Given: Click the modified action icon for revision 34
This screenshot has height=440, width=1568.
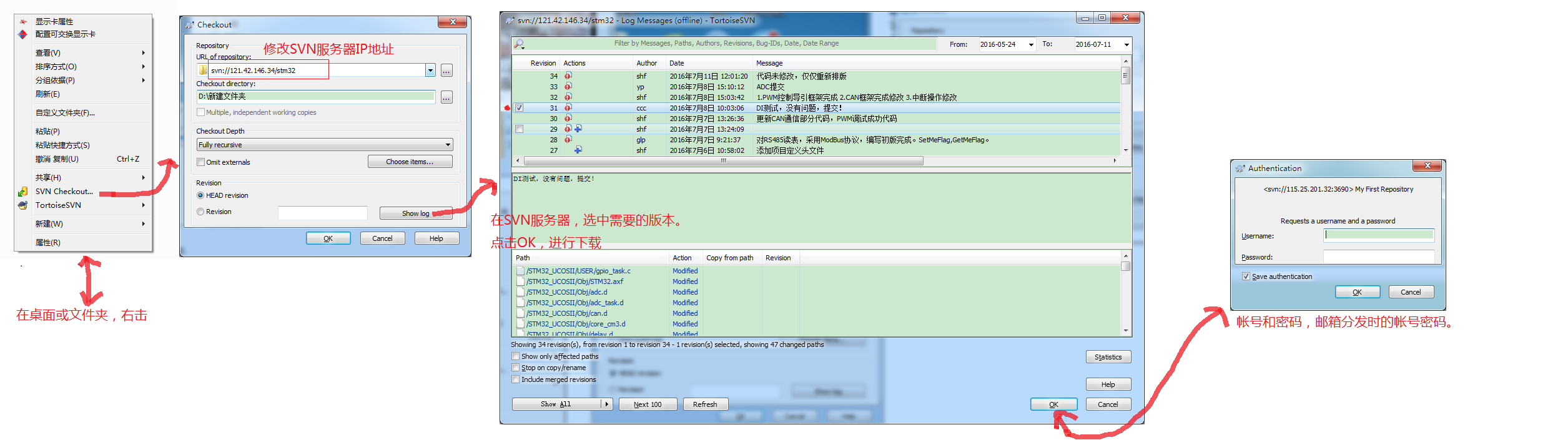Looking at the screenshot, I should (568, 76).
